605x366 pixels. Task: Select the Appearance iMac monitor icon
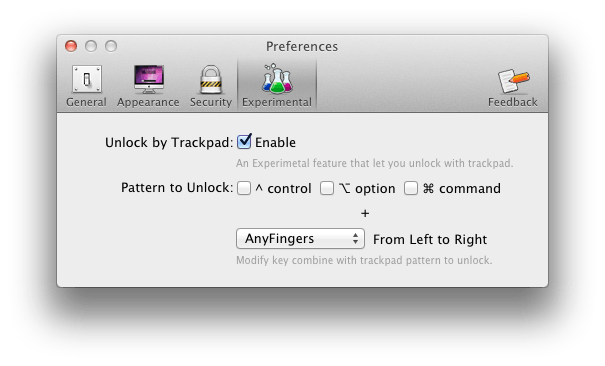149,79
